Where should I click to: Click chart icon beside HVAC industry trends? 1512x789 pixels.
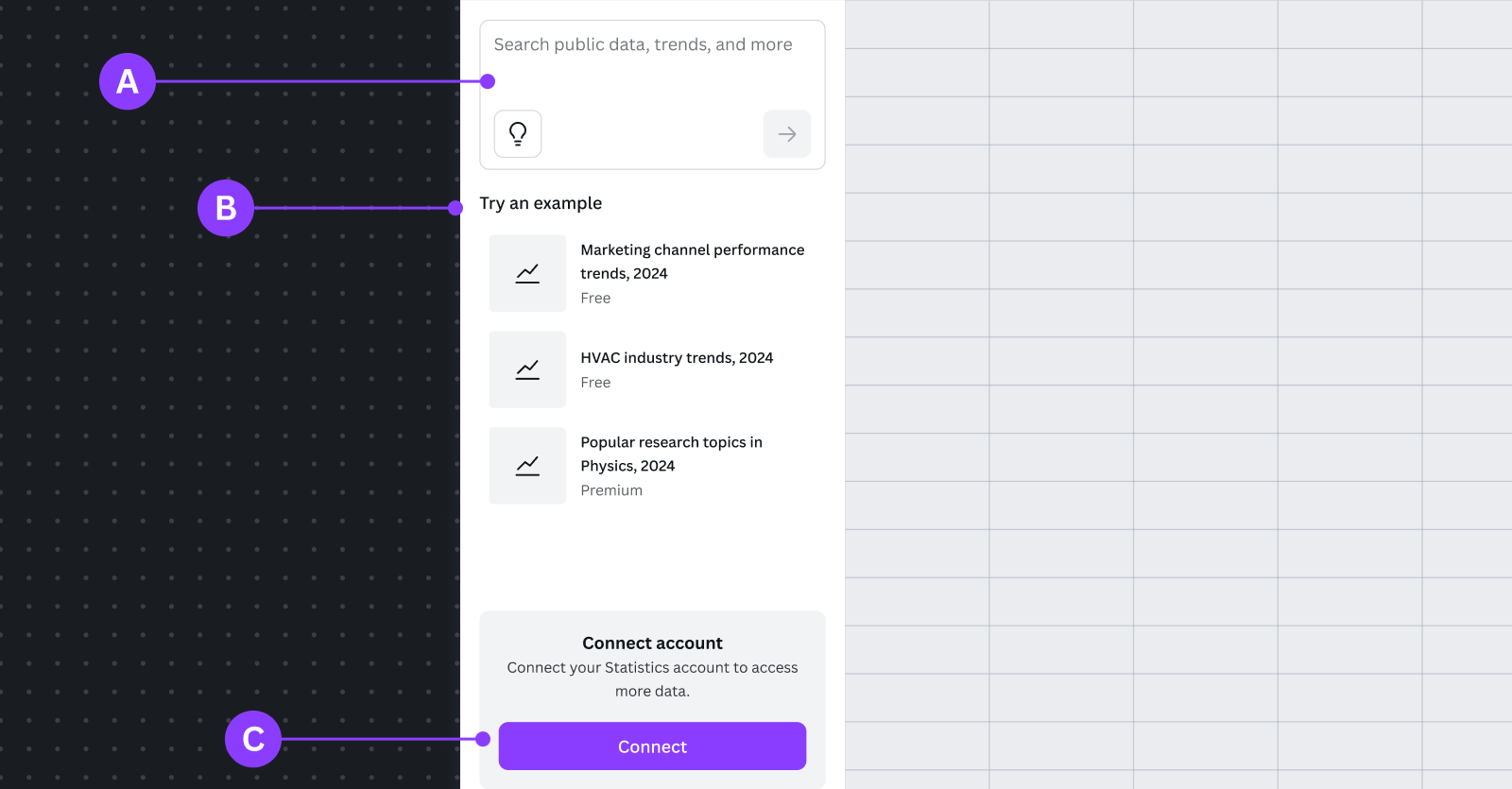[527, 369]
